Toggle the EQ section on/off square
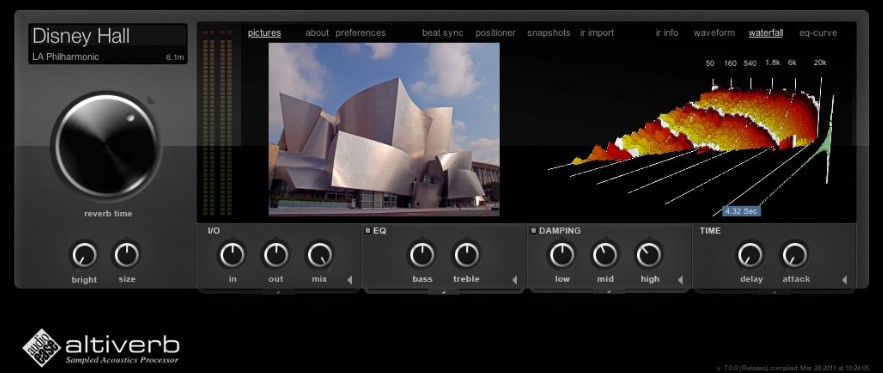 (x=368, y=230)
